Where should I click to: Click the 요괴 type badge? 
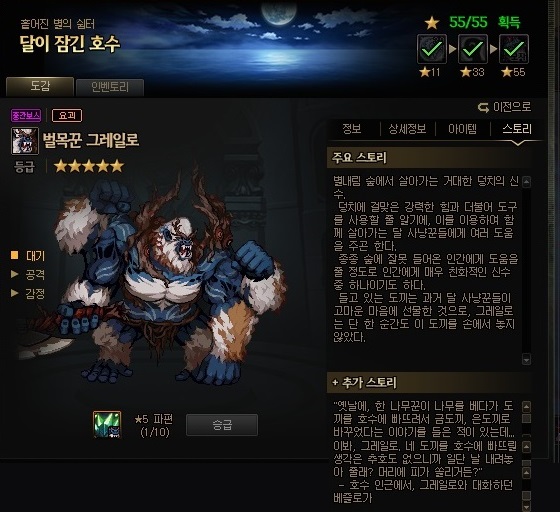click(x=67, y=115)
